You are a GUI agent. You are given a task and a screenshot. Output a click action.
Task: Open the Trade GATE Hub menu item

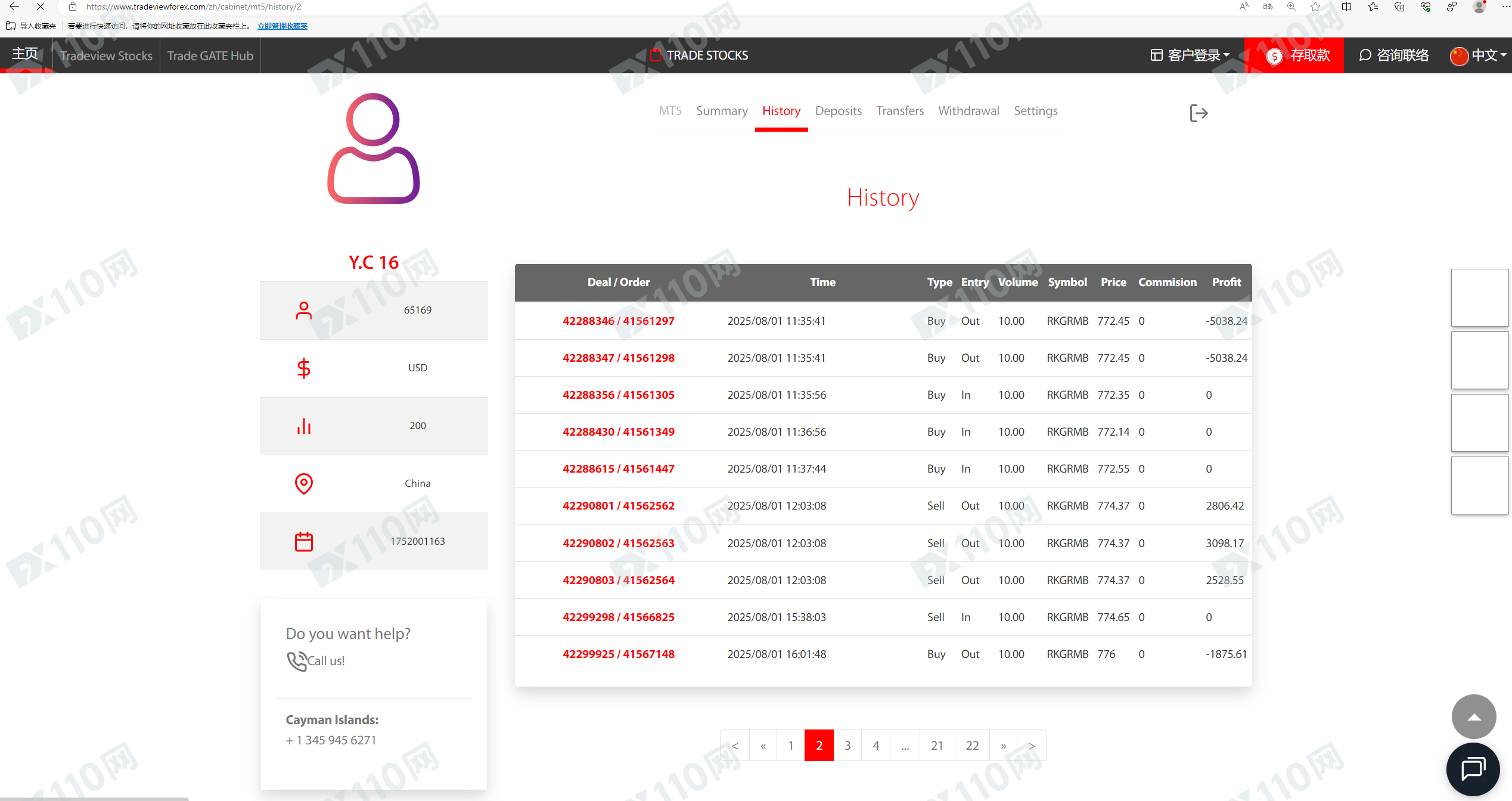pyautogui.click(x=210, y=55)
